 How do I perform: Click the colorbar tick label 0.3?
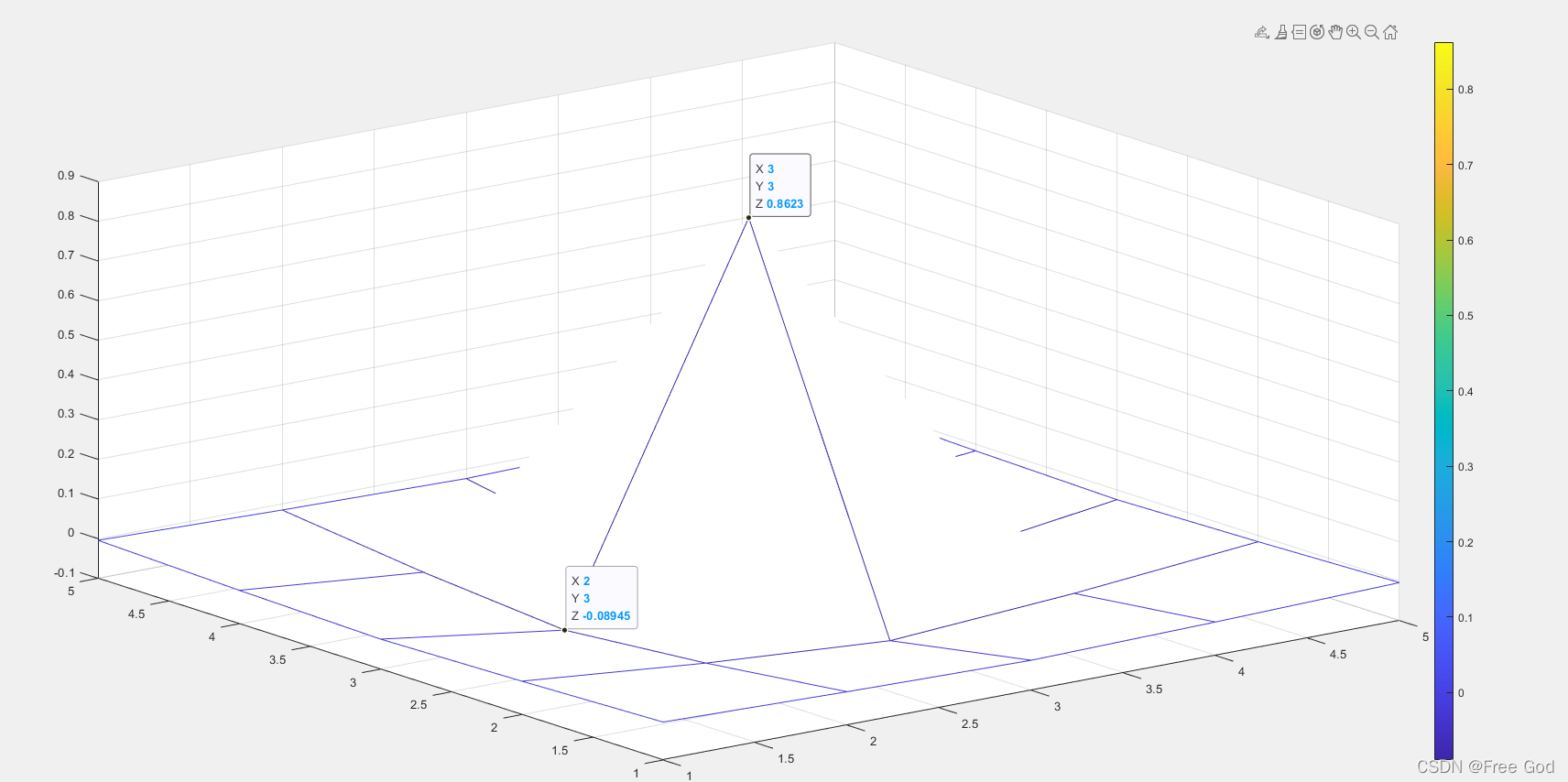1465,467
